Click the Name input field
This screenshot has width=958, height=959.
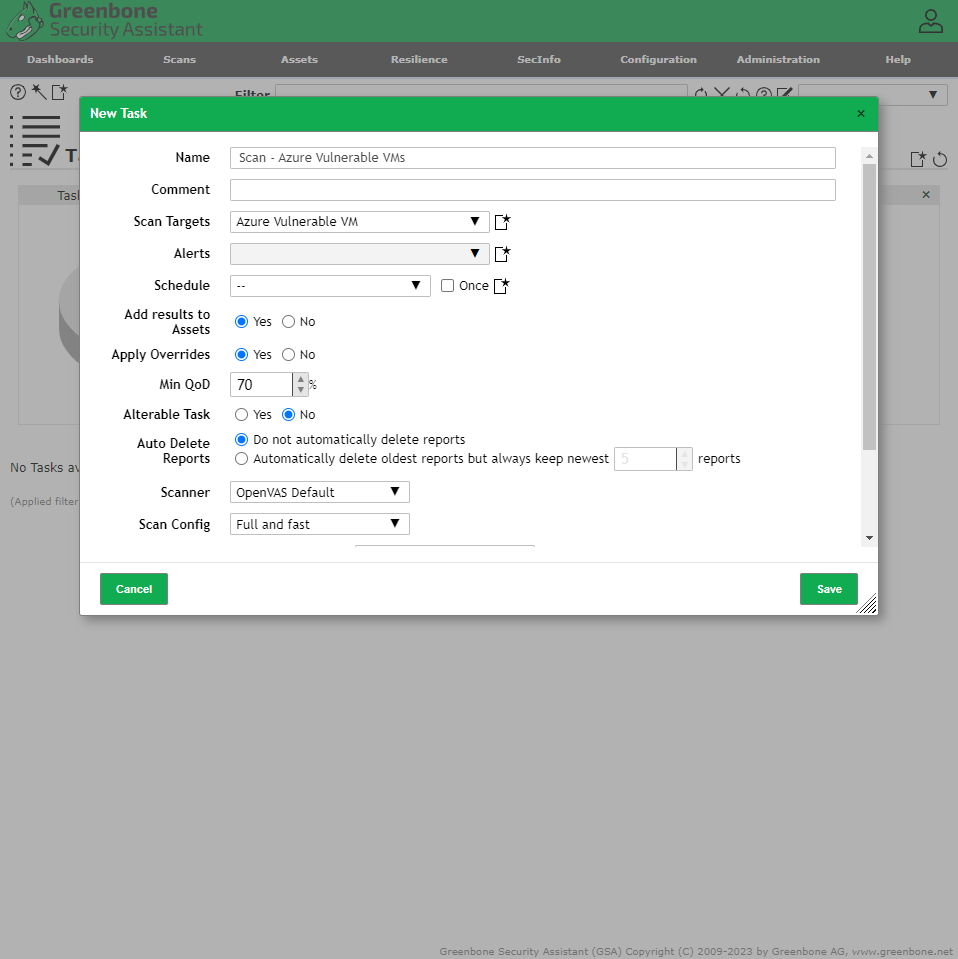click(533, 158)
